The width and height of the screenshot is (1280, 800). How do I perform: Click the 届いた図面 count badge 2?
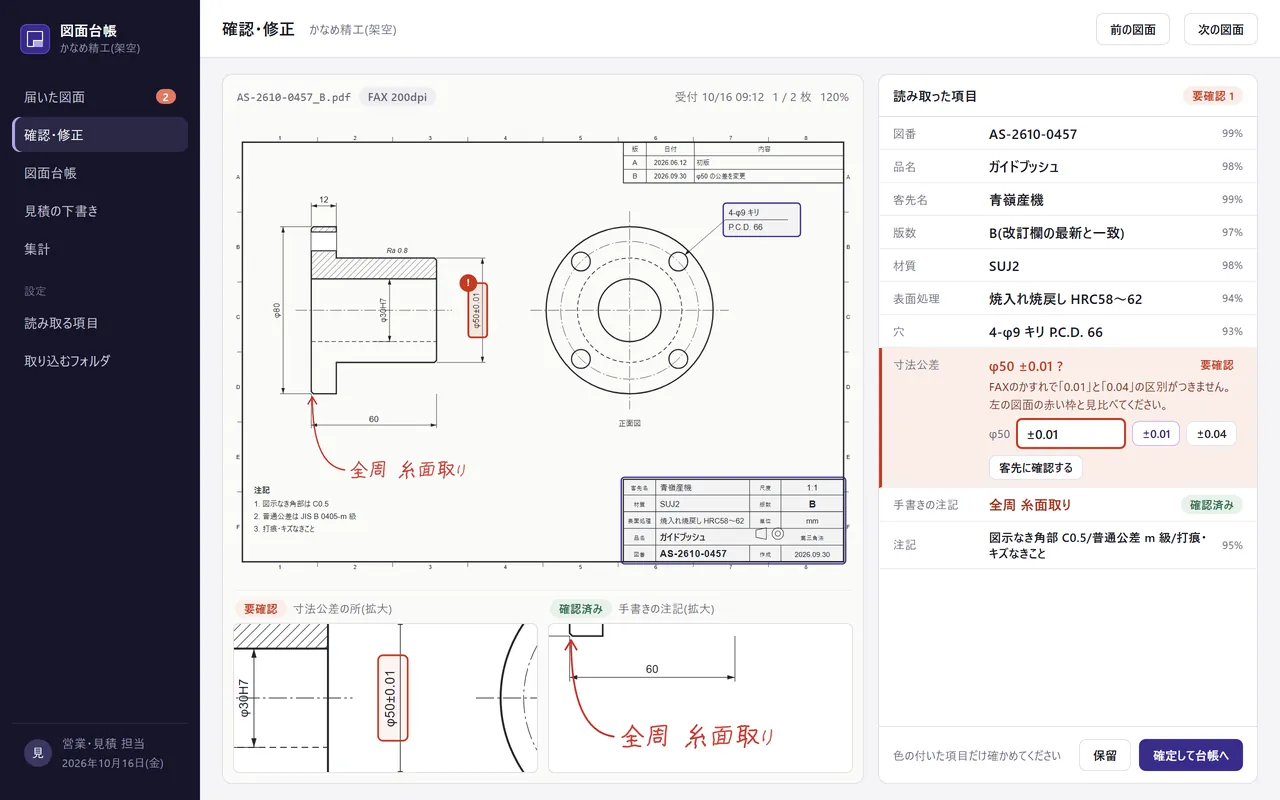(x=166, y=97)
